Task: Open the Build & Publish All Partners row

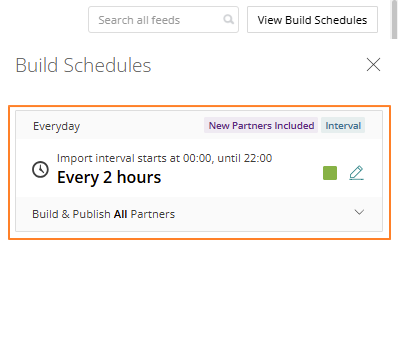Action: [199, 214]
